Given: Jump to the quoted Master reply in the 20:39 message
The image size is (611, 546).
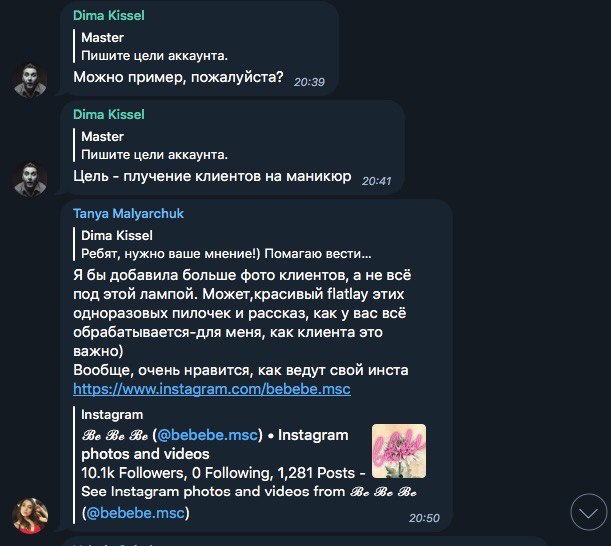Looking at the screenshot, I should click(154, 46).
